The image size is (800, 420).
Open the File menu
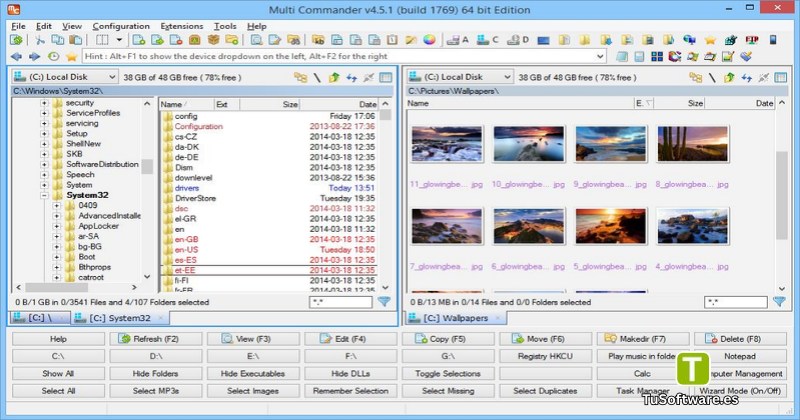(18, 26)
